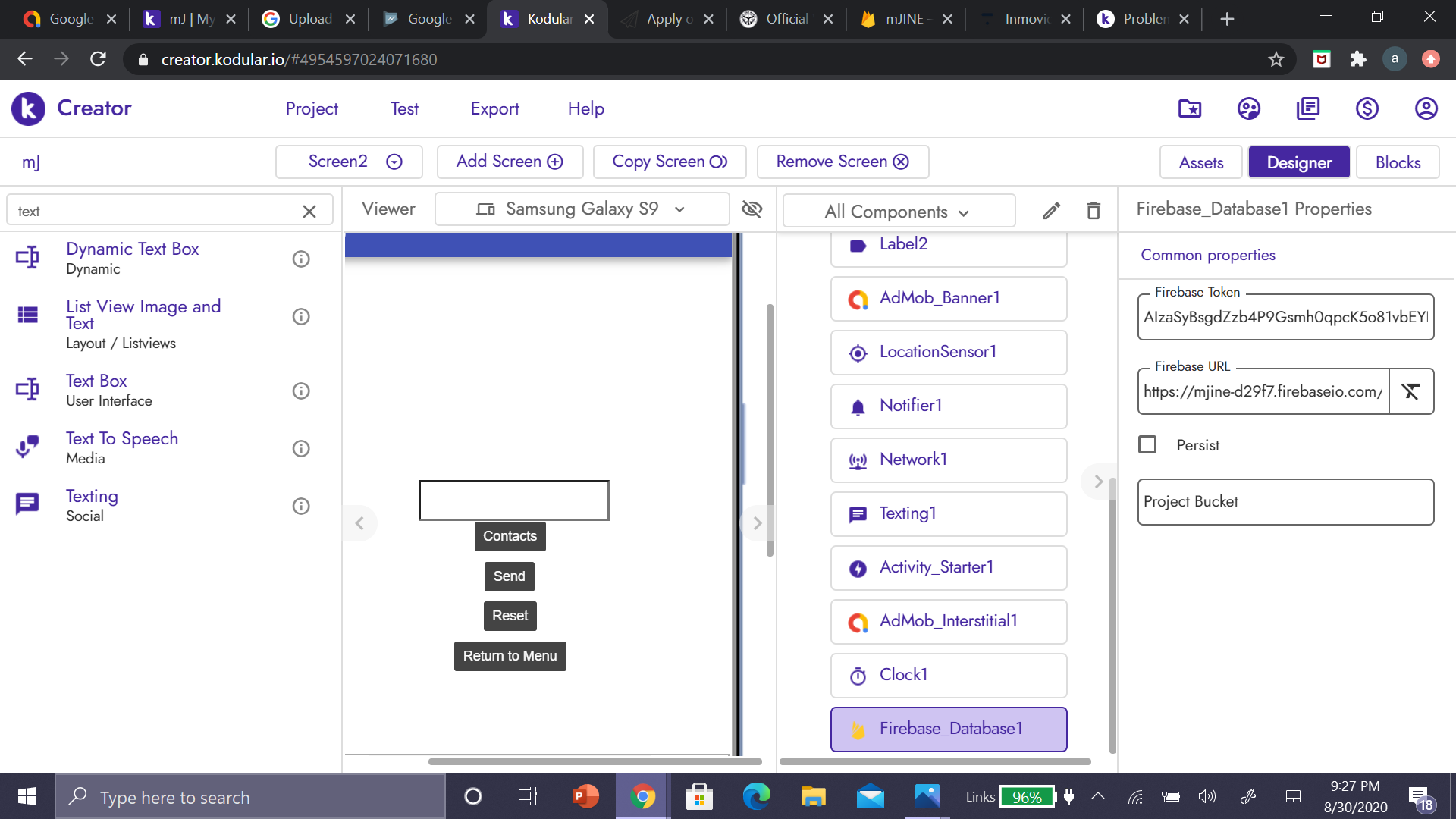The image size is (1456, 819).
Task: Open the monetization dollar icon
Action: point(1367,108)
